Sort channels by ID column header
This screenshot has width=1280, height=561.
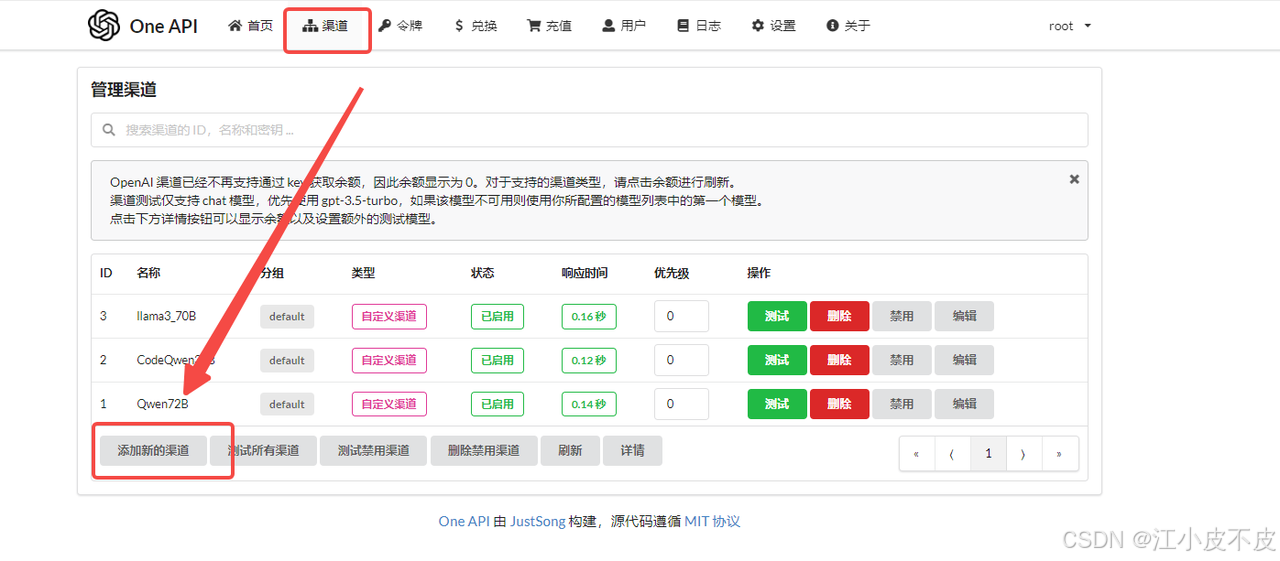[106, 273]
